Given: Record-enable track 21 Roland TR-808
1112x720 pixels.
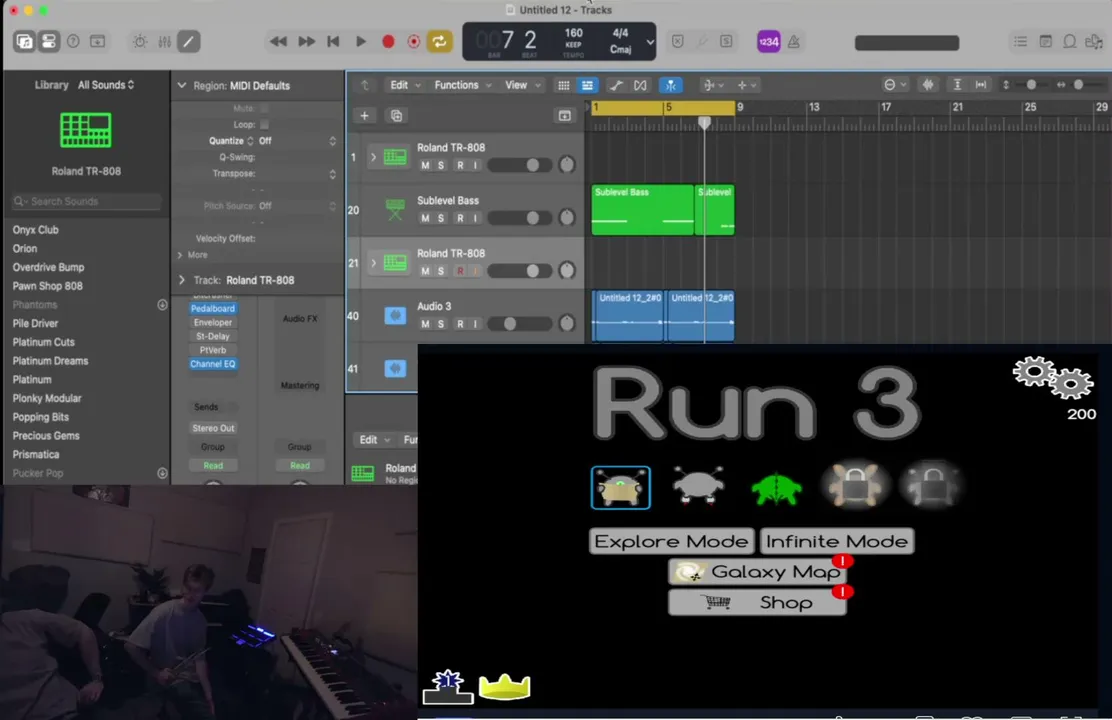Looking at the screenshot, I should tap(460, 270).
